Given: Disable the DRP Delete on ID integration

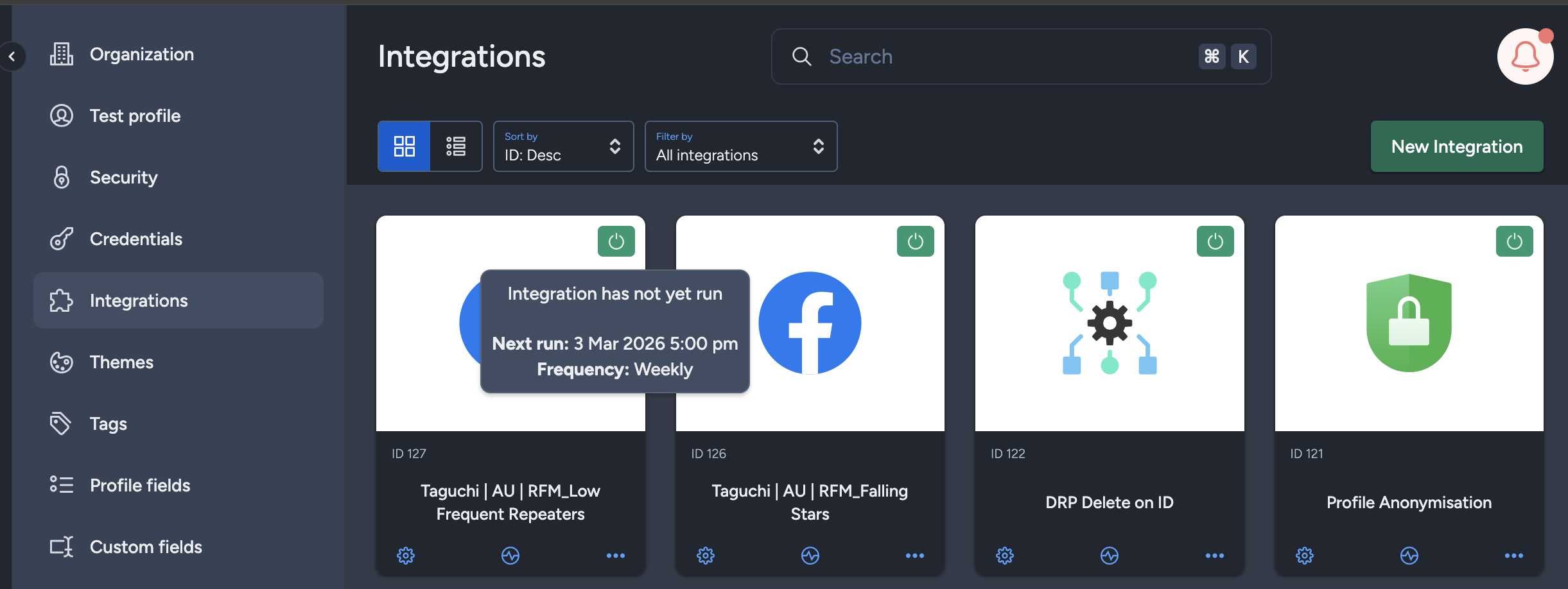Looking at the screenshot, I should click(x=1215, y=241).
